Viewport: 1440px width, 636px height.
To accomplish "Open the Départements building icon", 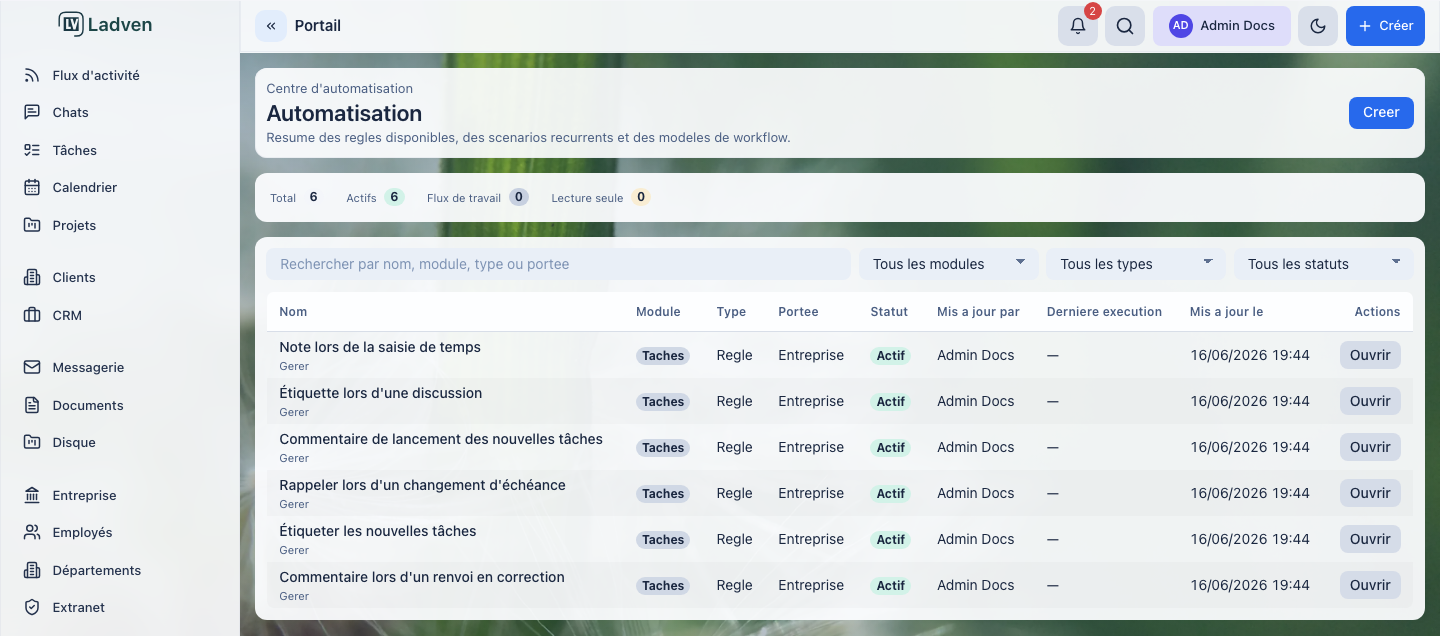I will 32,570.
